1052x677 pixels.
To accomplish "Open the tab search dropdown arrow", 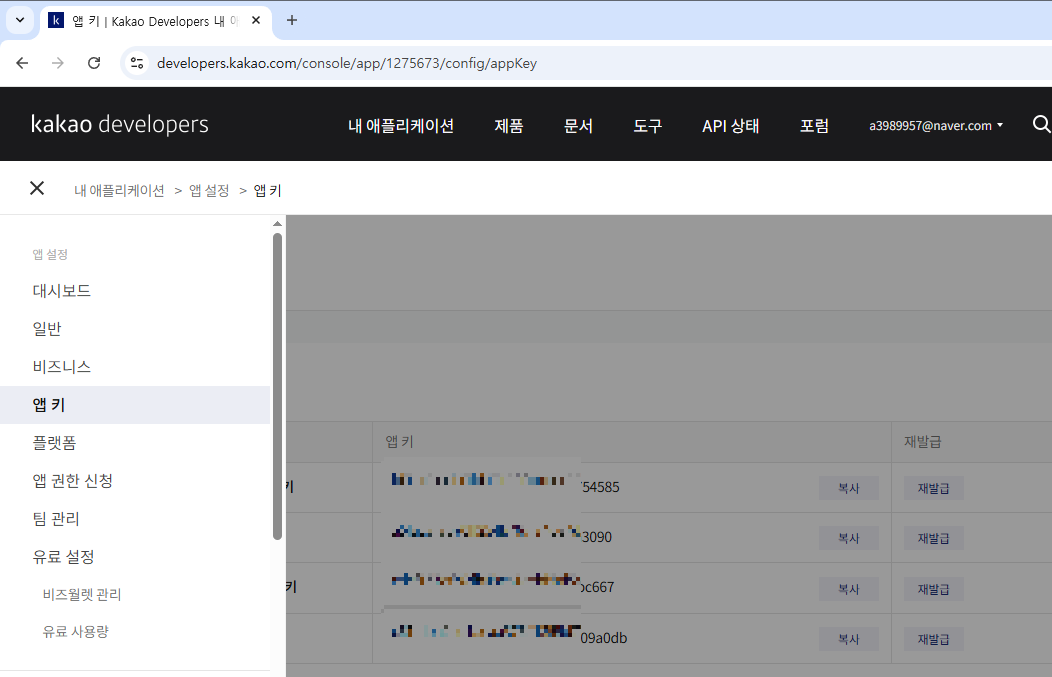I will pos(20,20).
